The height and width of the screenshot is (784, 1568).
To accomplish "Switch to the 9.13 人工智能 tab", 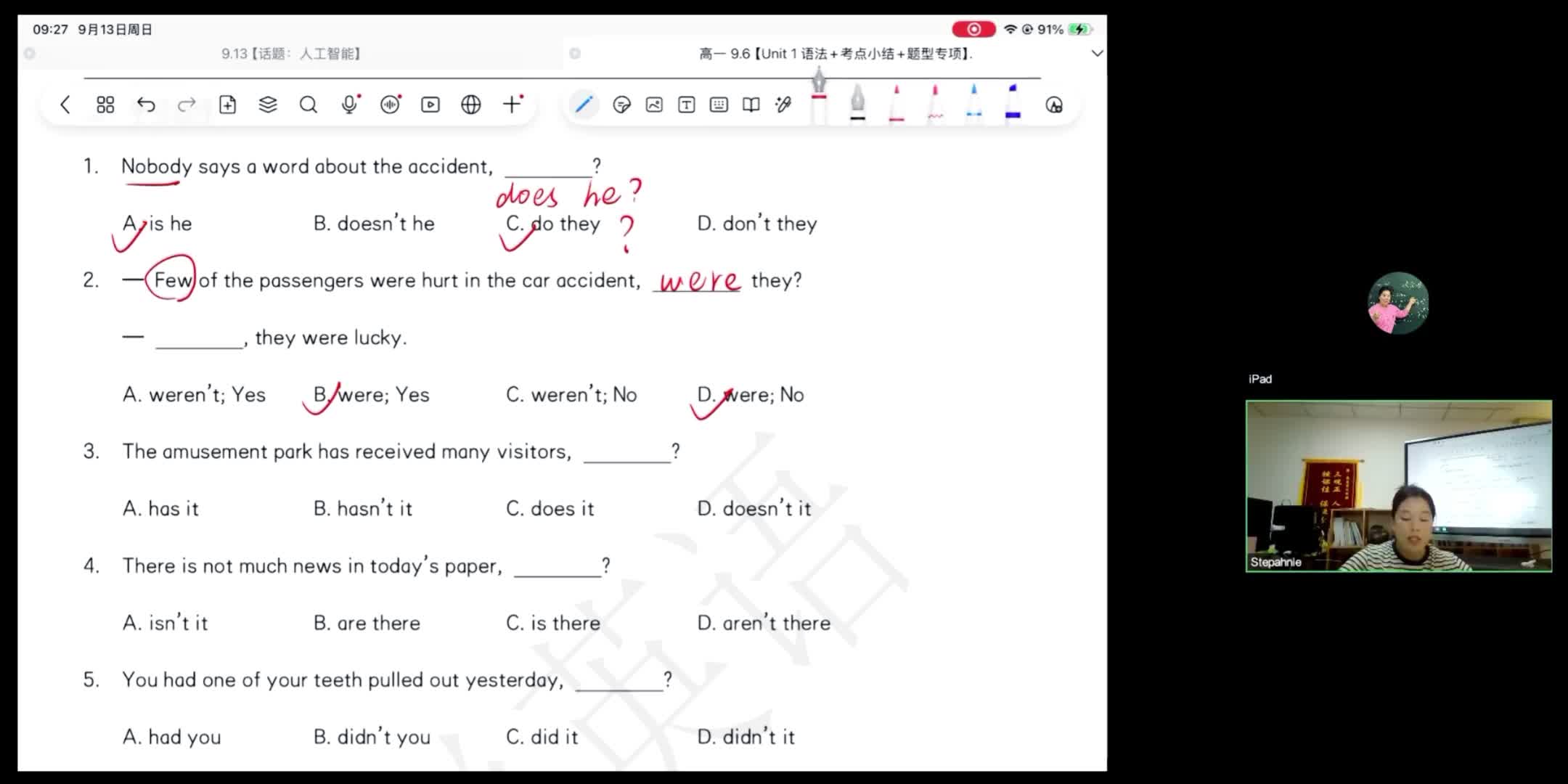I will point(292,53).
